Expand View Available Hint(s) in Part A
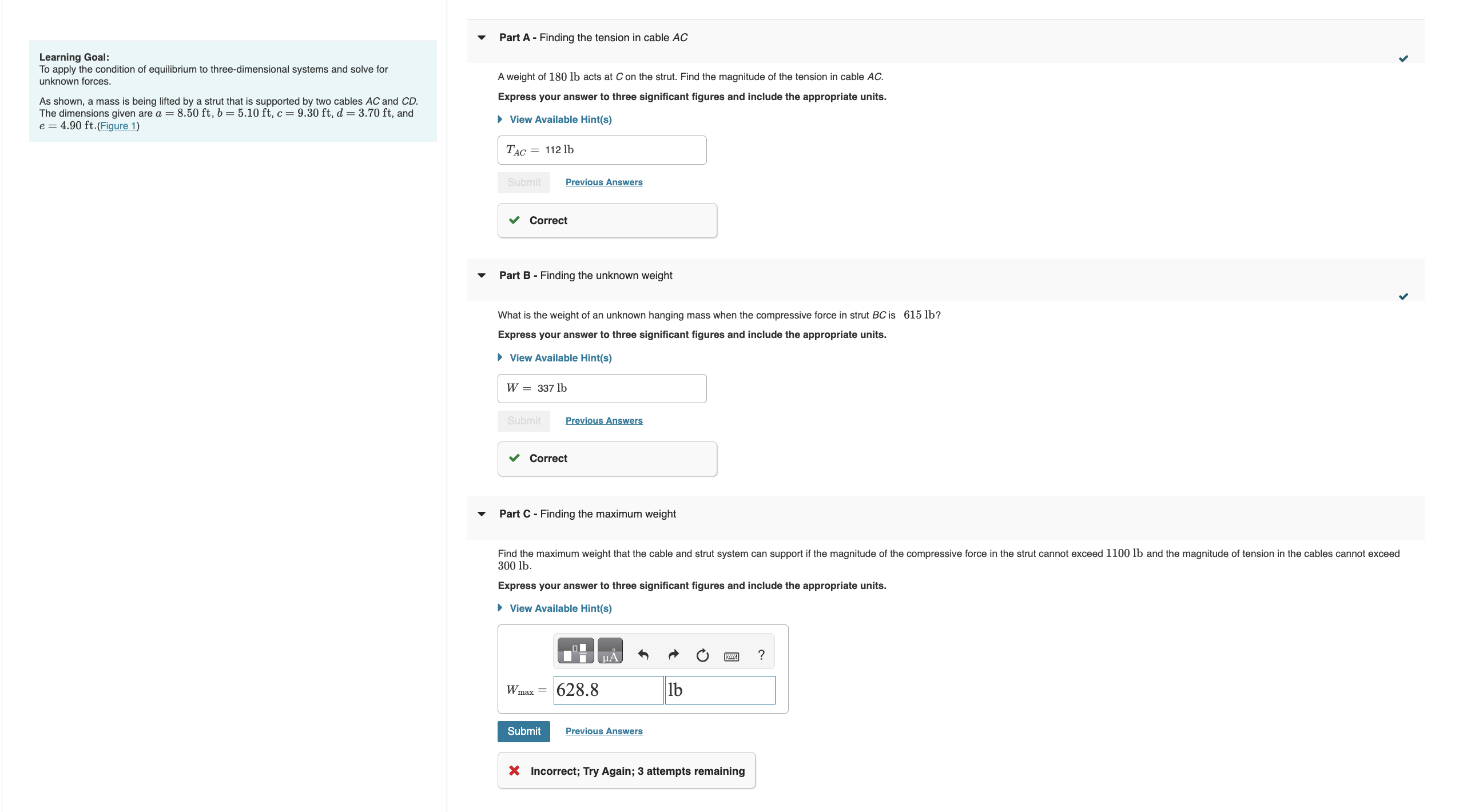The image size is (1459, 812). click(x=560, y=120)
